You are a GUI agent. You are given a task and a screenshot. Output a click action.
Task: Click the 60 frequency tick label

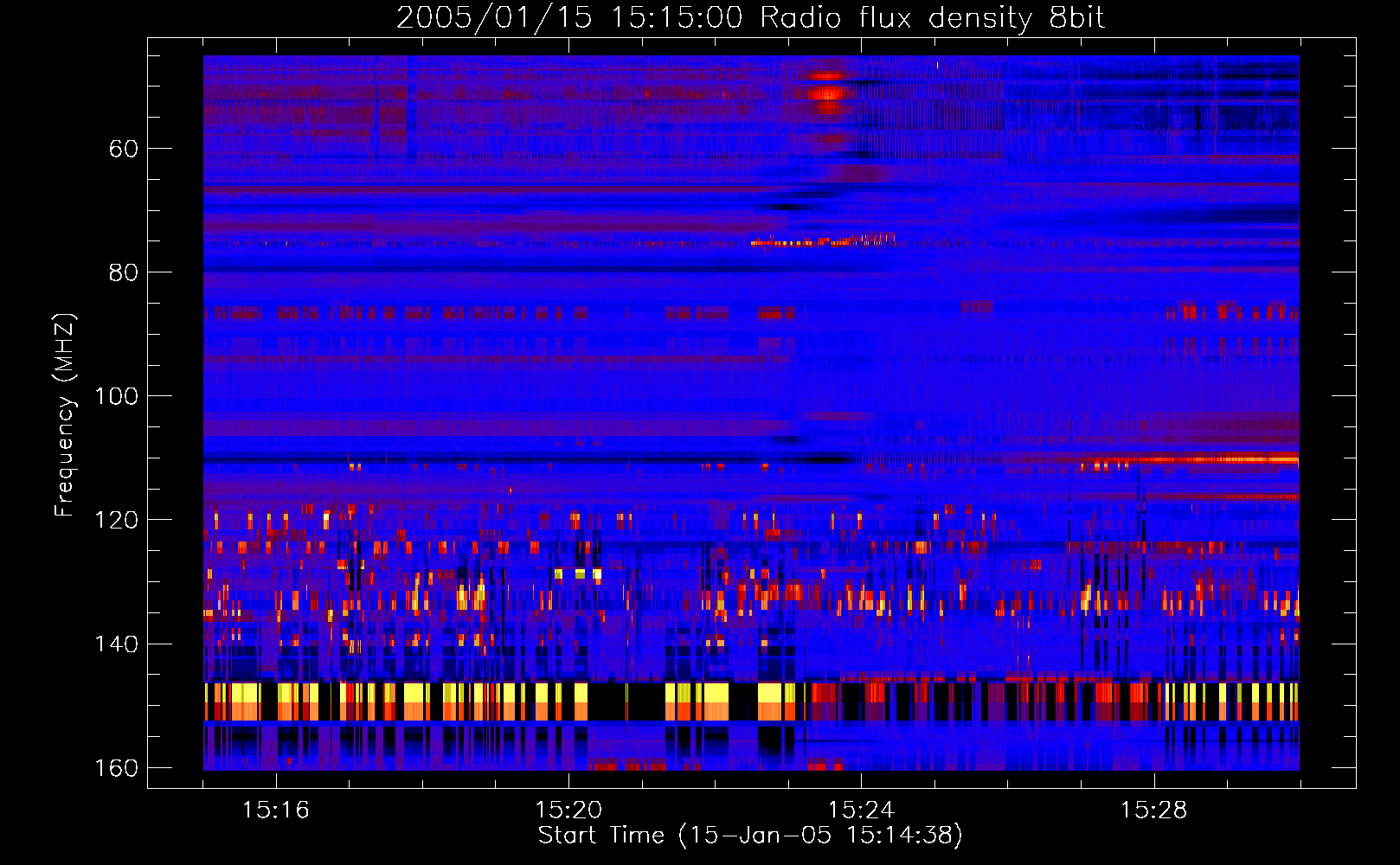tap(123, 149)
